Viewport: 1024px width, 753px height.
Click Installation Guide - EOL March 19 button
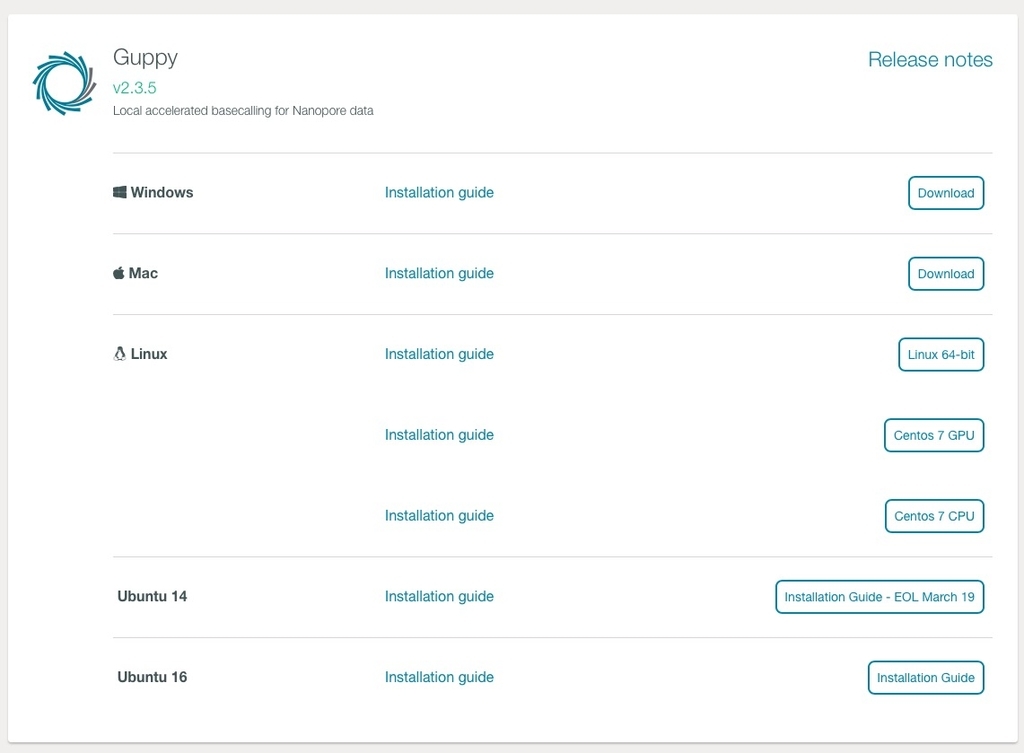[x=880, y=597]
